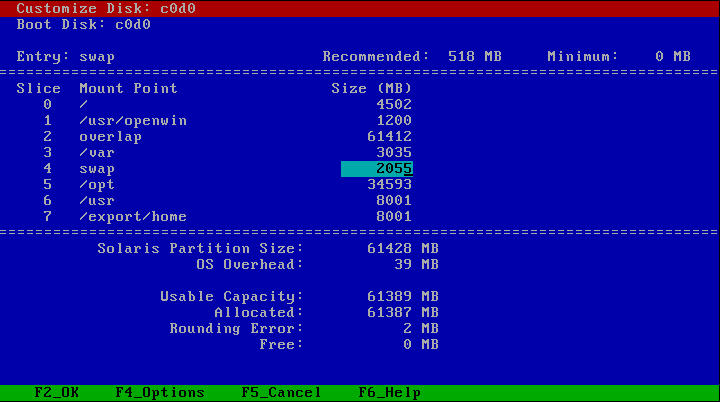Click the Recommended 518 MB value
The image size is (720, 402).
[474, 57]
